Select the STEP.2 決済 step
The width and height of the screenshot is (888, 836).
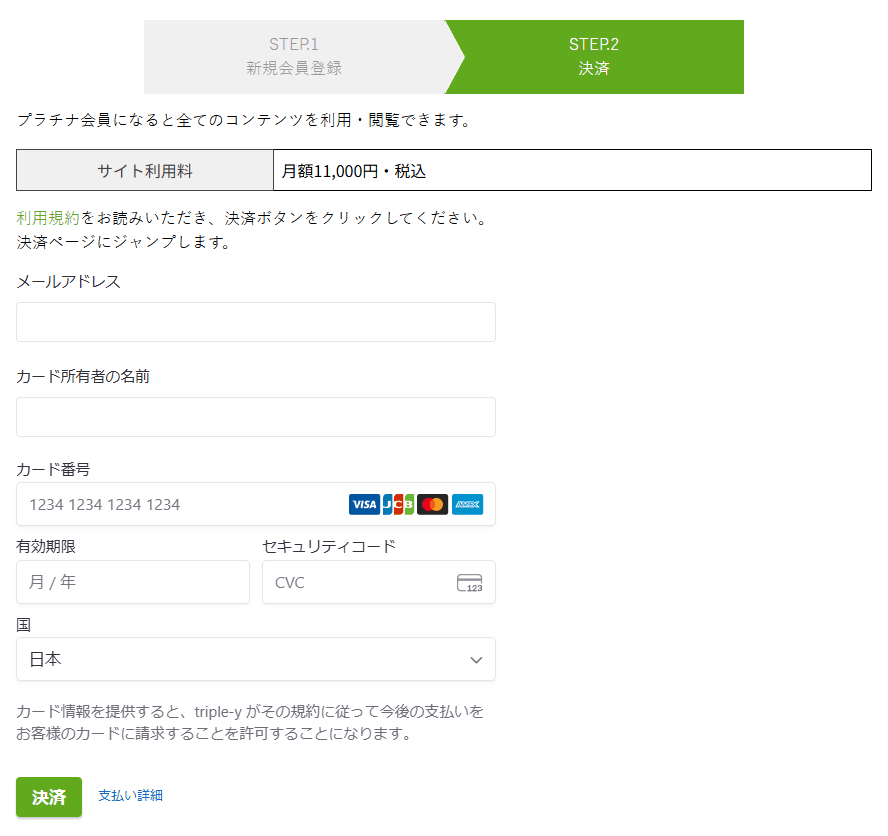(x=594, y=57)
